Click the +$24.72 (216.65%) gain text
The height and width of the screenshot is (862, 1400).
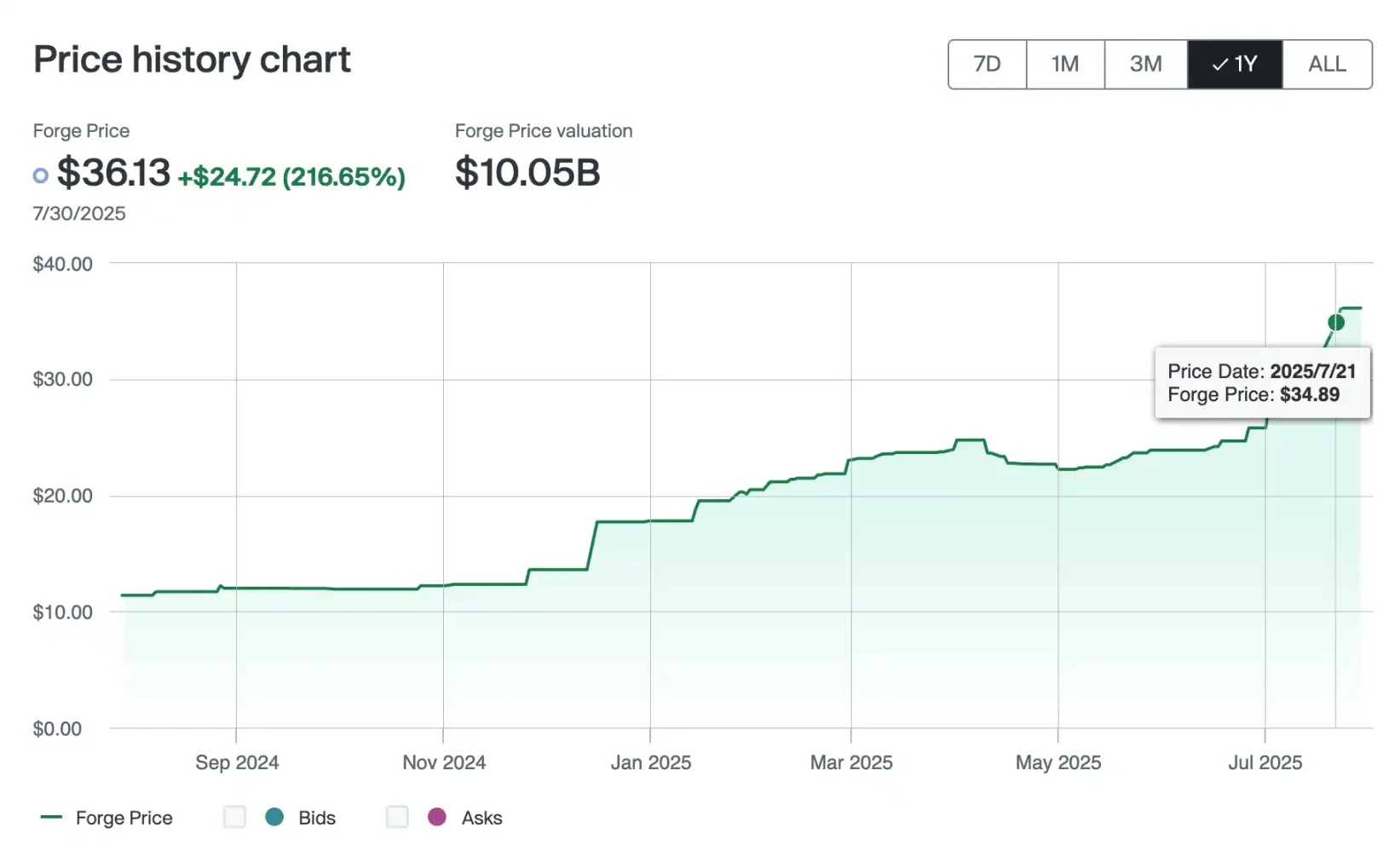[x=291, y=177]
